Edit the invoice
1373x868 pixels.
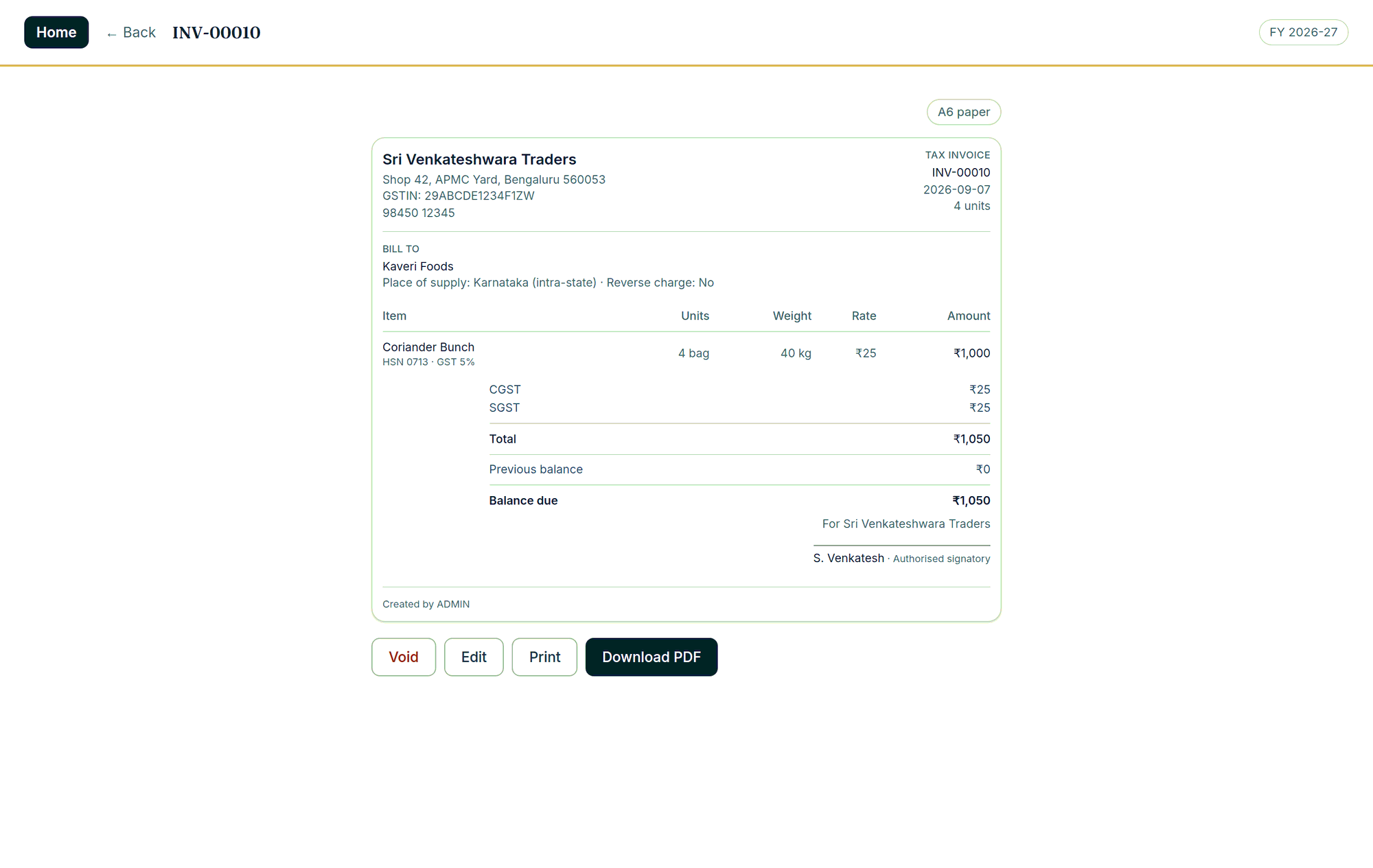pyautogui.click(x=474, y=657)
